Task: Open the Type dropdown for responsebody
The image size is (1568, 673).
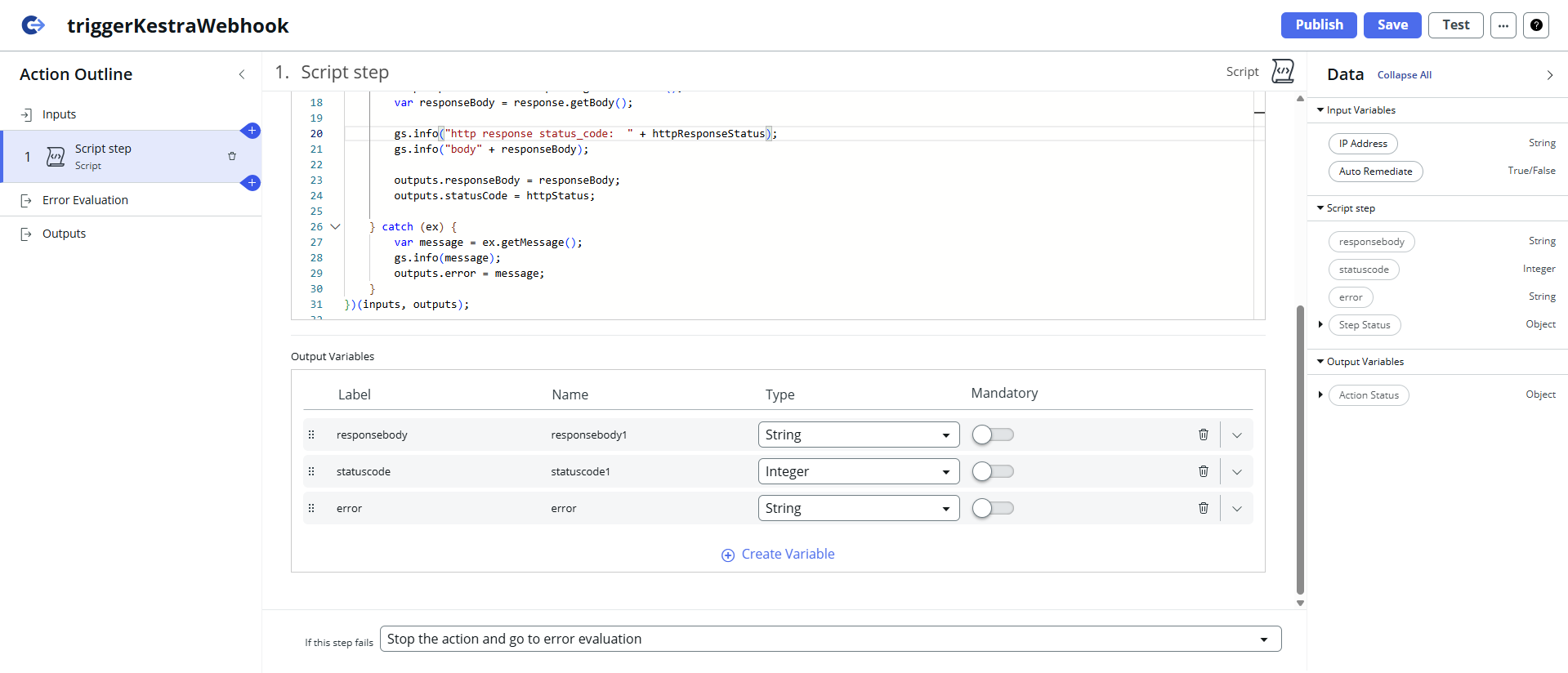Action: [859, 435]
